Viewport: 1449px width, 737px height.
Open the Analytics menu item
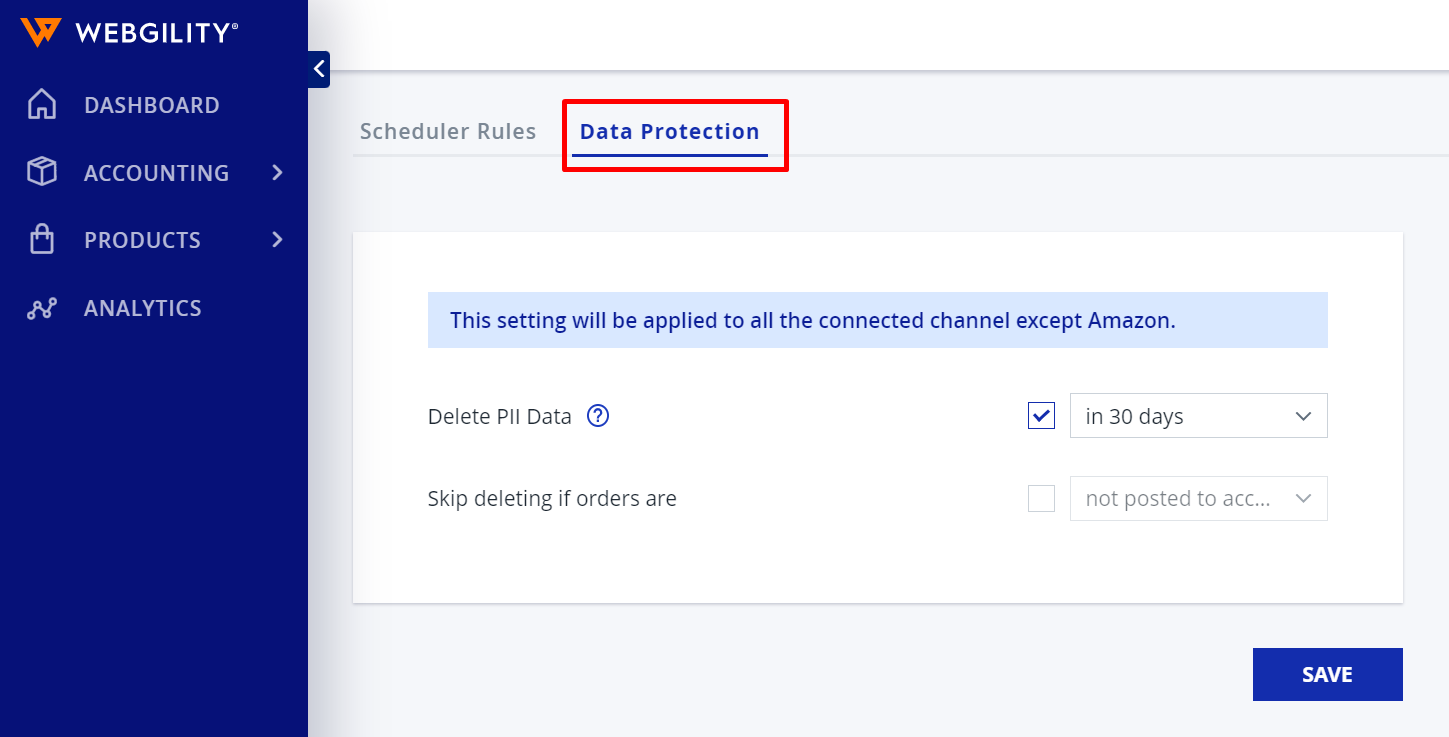coord(143,308)
